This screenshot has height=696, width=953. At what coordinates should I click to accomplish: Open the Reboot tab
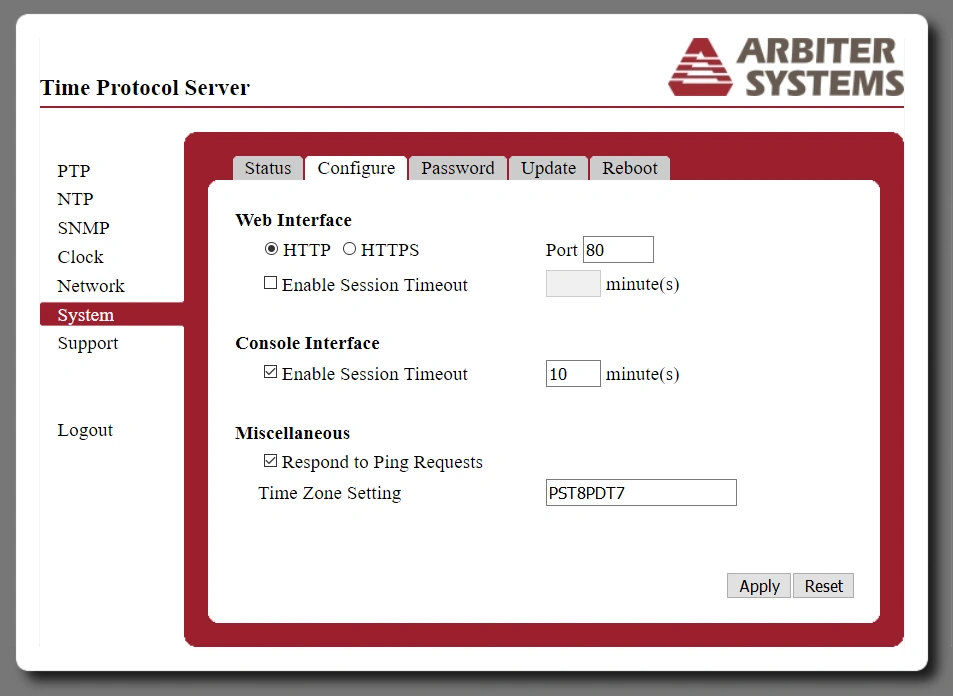pyautogui.click(x=629, y=168)
